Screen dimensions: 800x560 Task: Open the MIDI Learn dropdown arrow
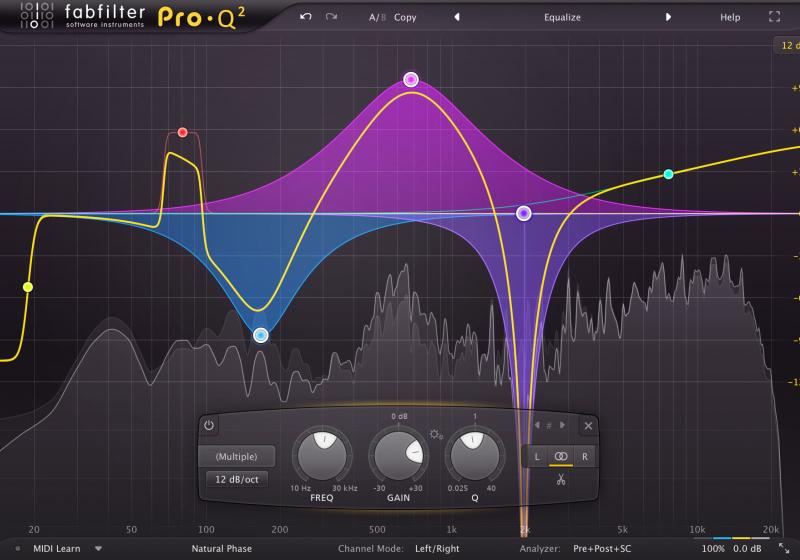tap(98, 549)
